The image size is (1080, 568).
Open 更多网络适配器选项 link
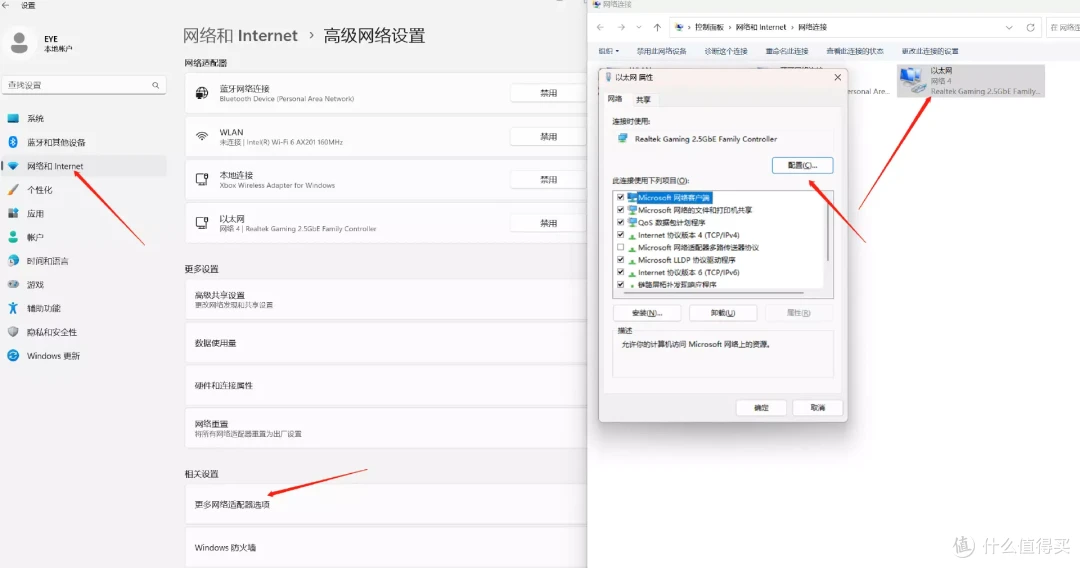pos(386,504)
